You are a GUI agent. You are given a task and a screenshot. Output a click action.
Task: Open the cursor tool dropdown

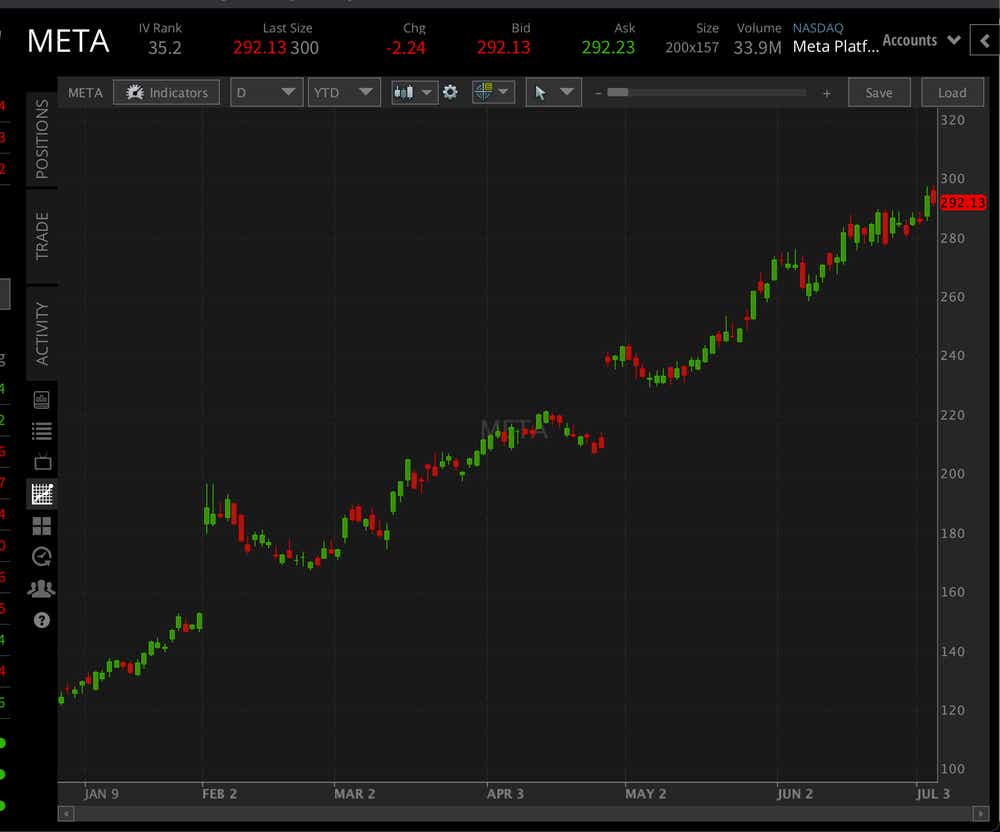pos(553,92)
